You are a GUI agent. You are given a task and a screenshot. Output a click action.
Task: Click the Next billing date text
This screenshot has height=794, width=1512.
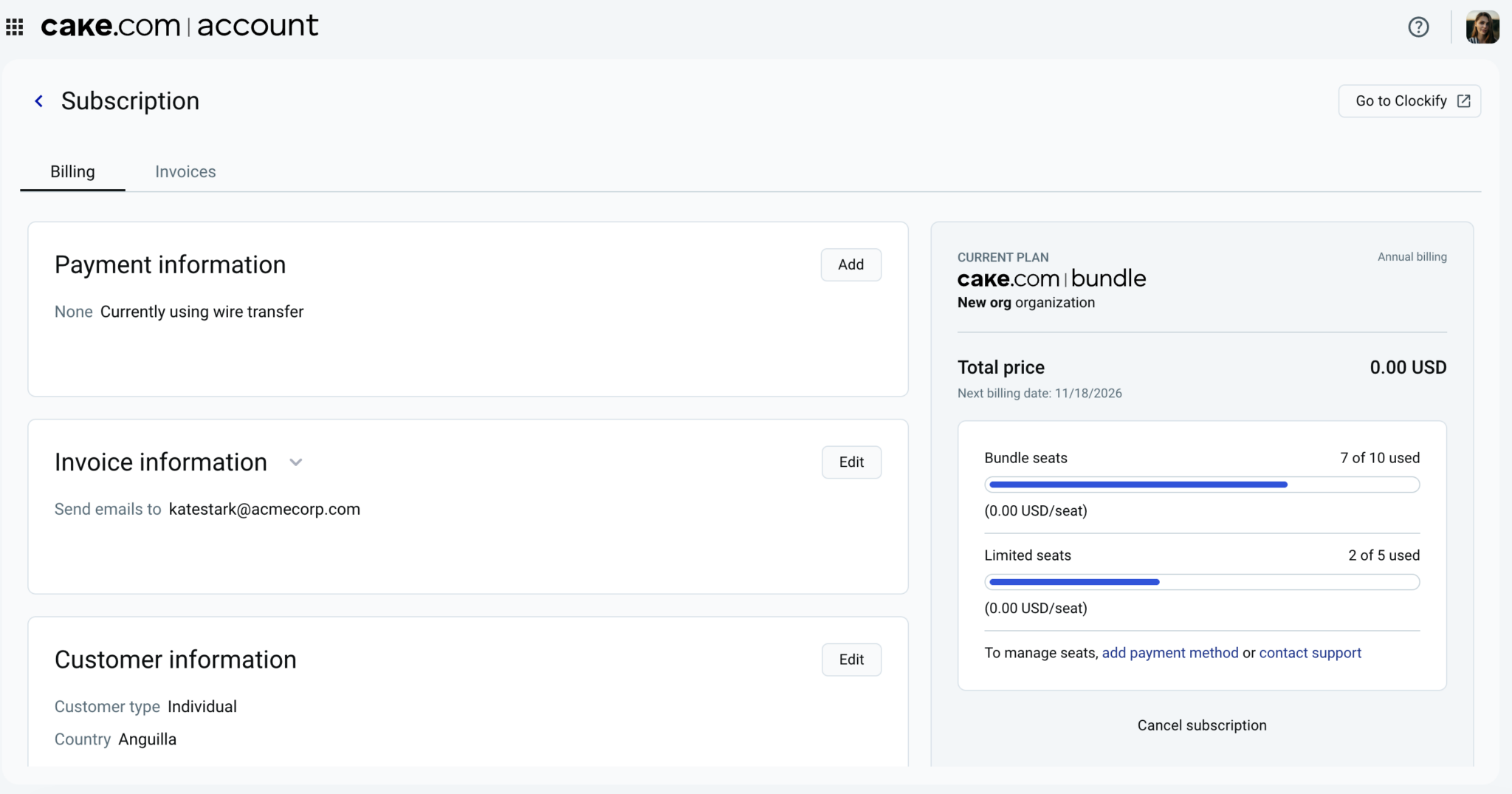1039,394
